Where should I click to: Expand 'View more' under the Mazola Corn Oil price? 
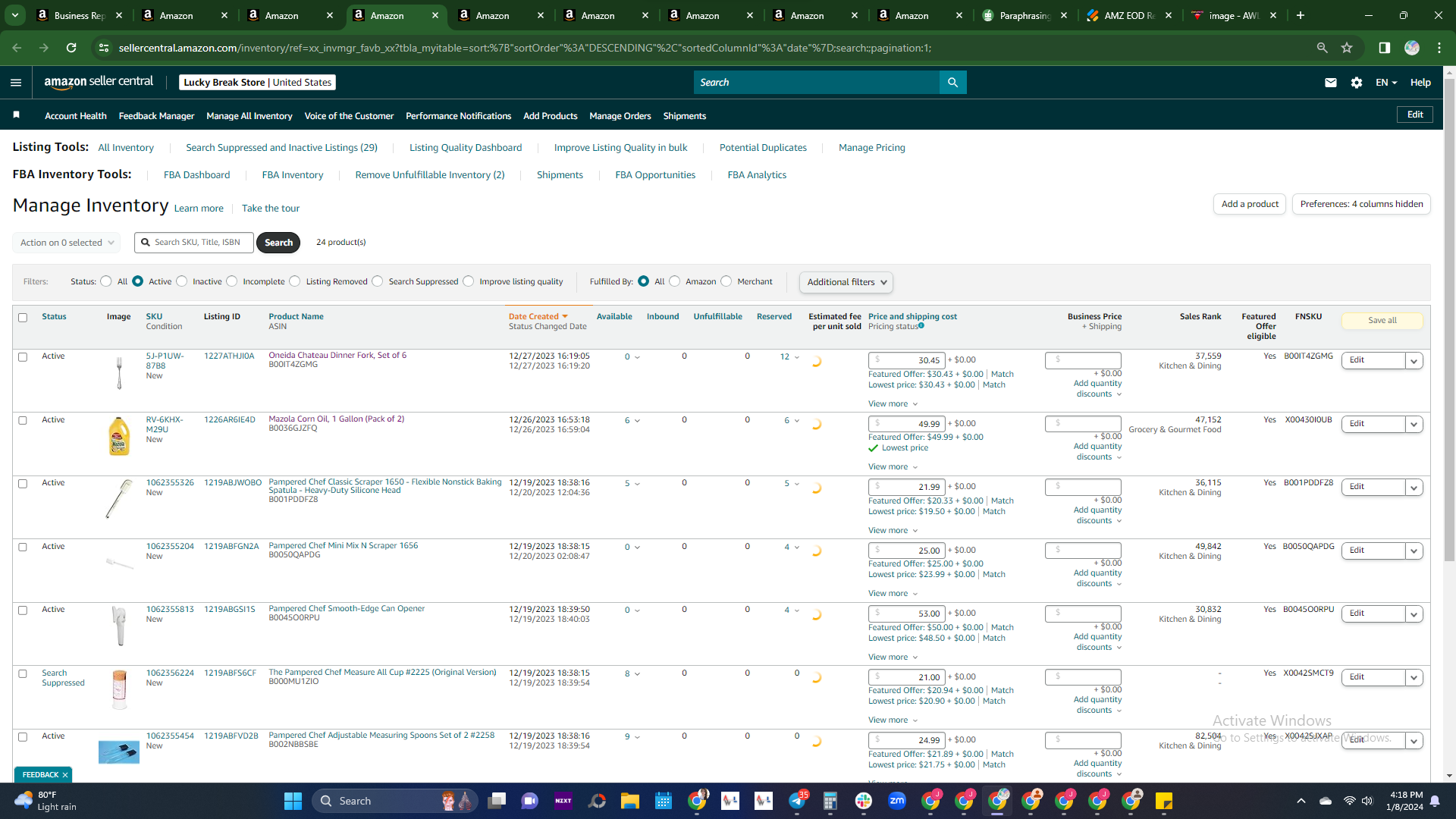click(893, 467)
